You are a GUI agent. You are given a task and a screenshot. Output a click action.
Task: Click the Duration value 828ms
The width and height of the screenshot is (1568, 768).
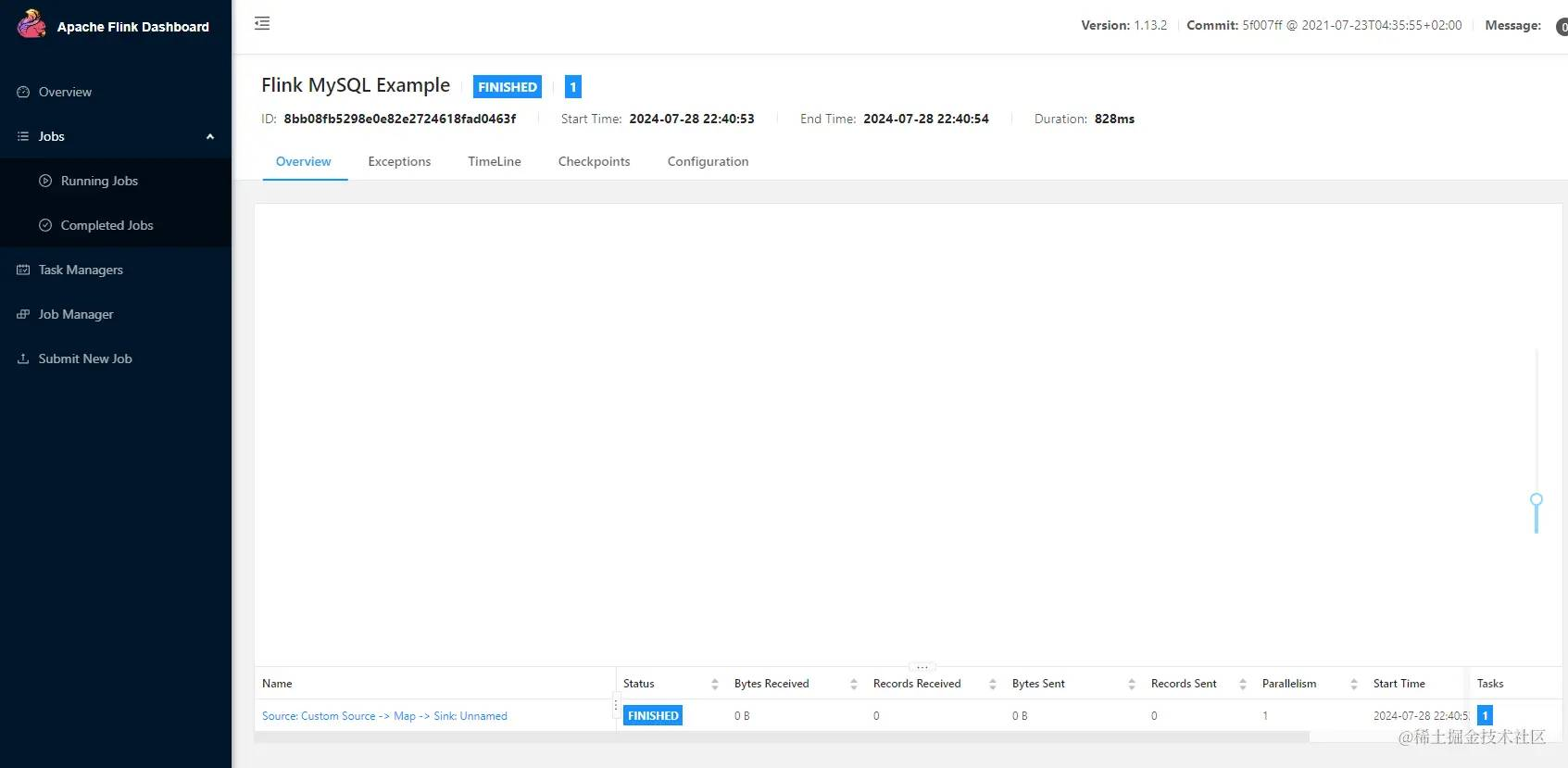tap(1114, 119)
